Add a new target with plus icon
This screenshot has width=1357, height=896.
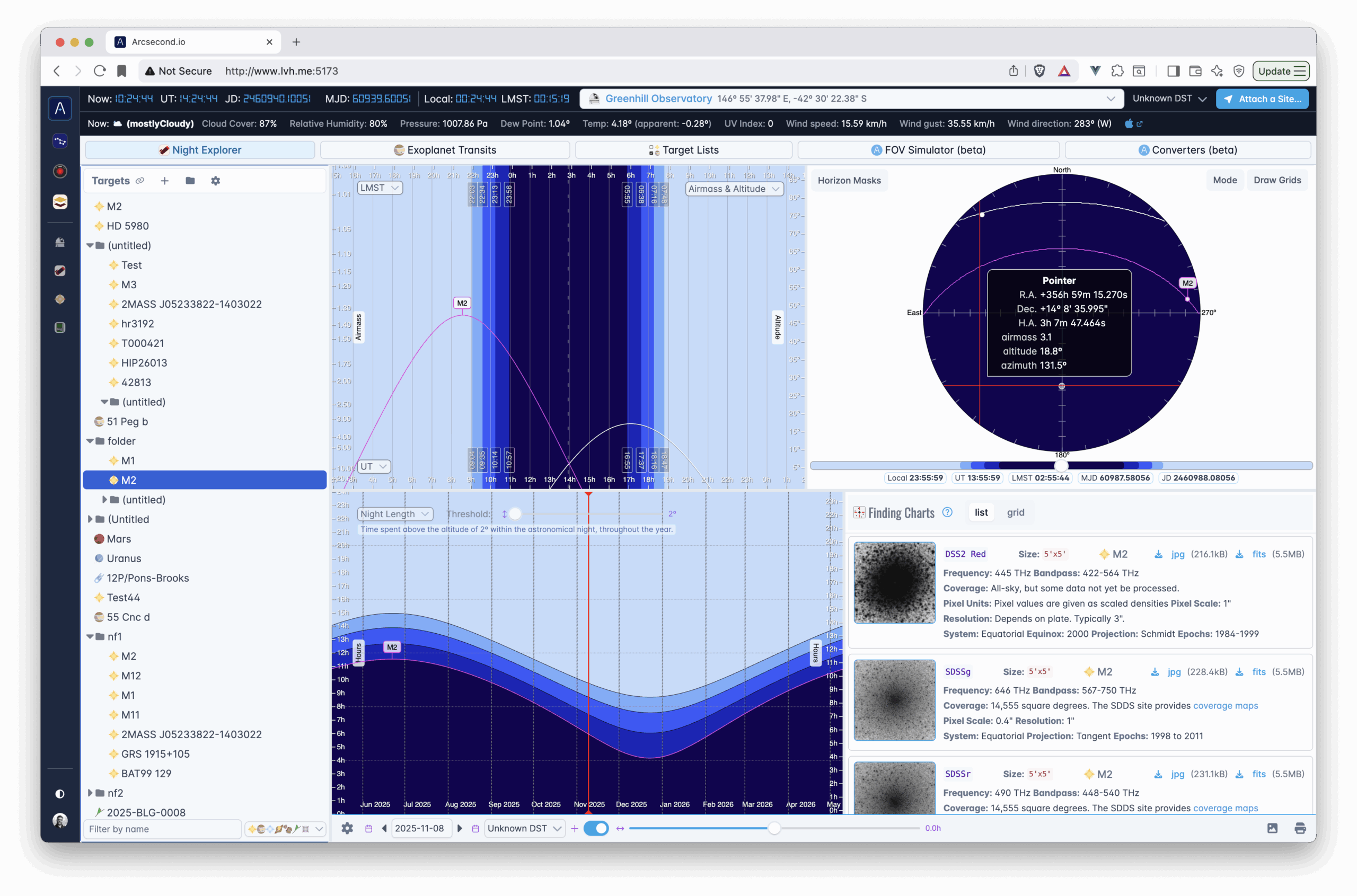click(x=165, y=181)
